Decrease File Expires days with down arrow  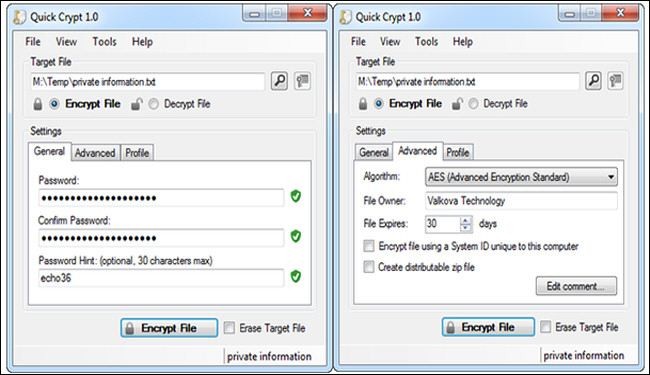(x=466, y=227)
